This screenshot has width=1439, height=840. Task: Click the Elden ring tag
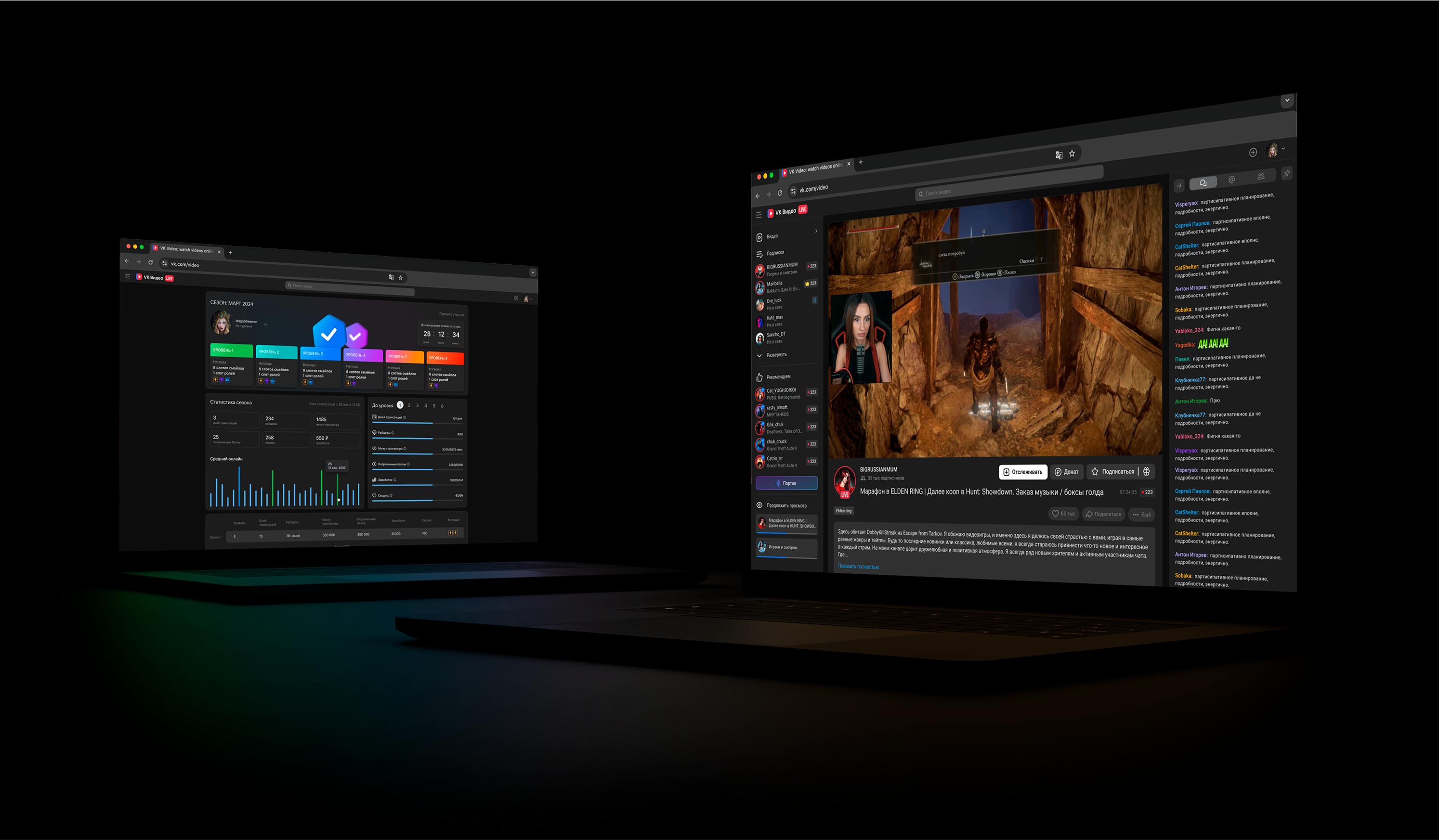[x=843, y=511]
